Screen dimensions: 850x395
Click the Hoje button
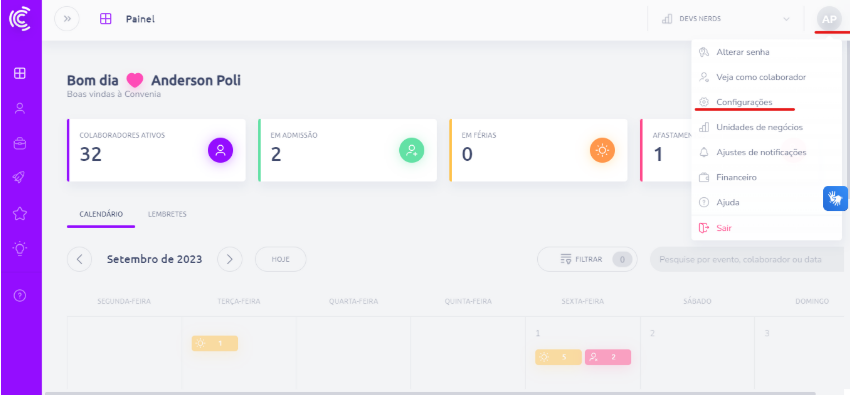click(x=280, y=260)
